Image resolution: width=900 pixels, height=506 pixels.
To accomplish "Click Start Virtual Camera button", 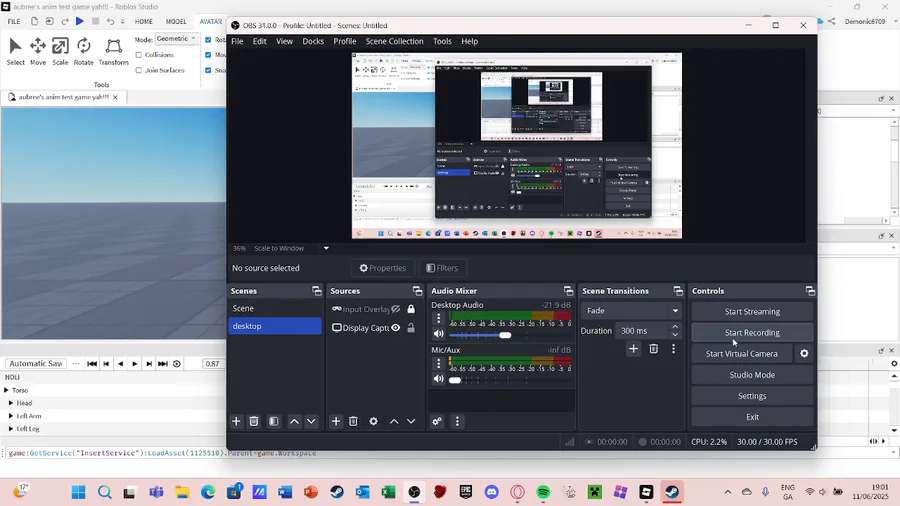I will (742, 353).
